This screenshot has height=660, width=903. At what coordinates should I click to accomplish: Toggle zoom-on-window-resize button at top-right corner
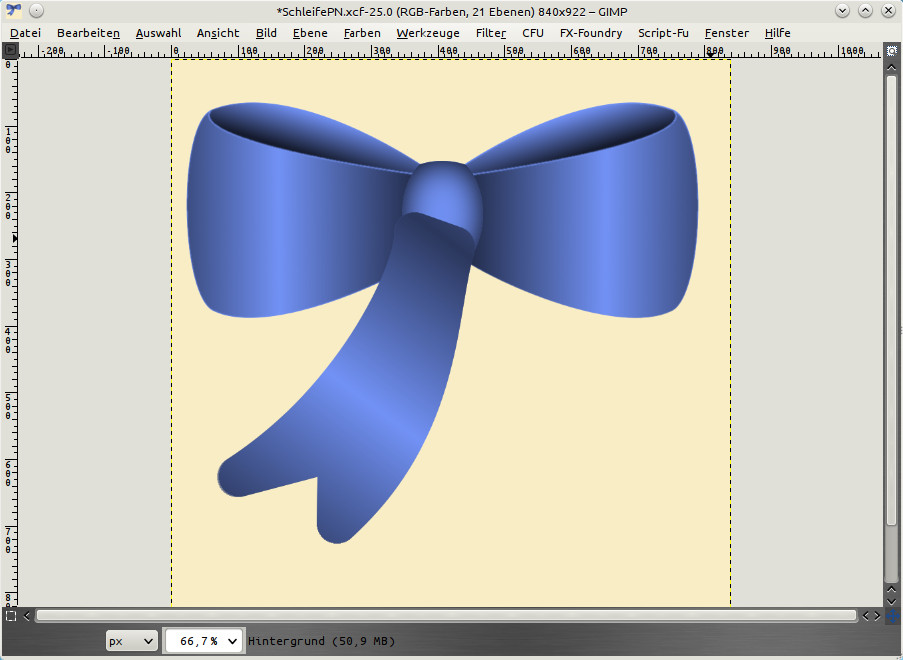(891, 50)
